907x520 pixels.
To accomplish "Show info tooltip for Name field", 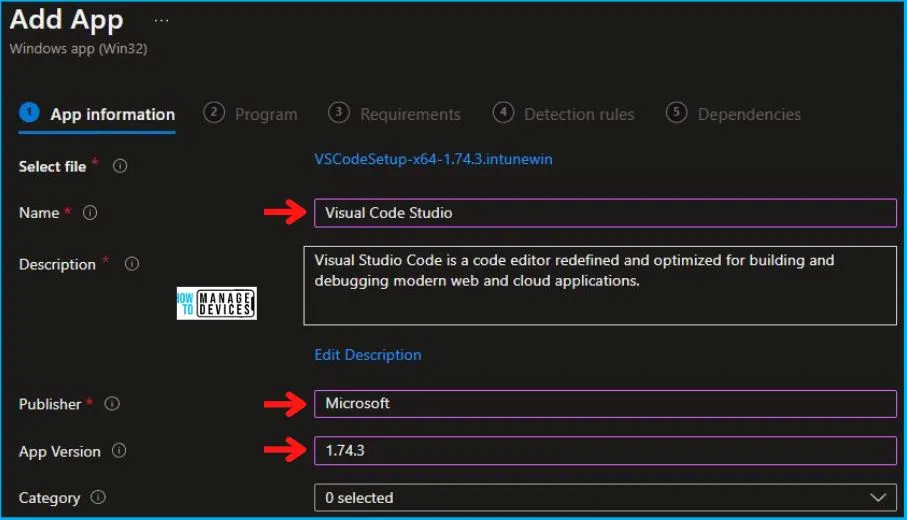I will click(90, 212).
